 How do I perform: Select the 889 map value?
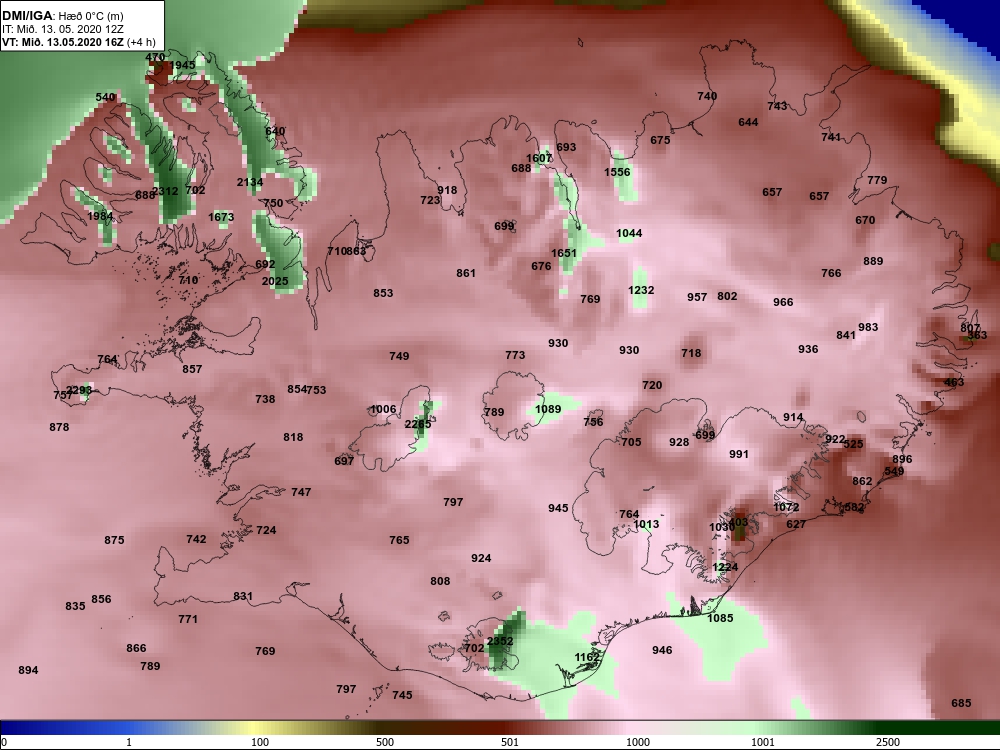point(873,261)
